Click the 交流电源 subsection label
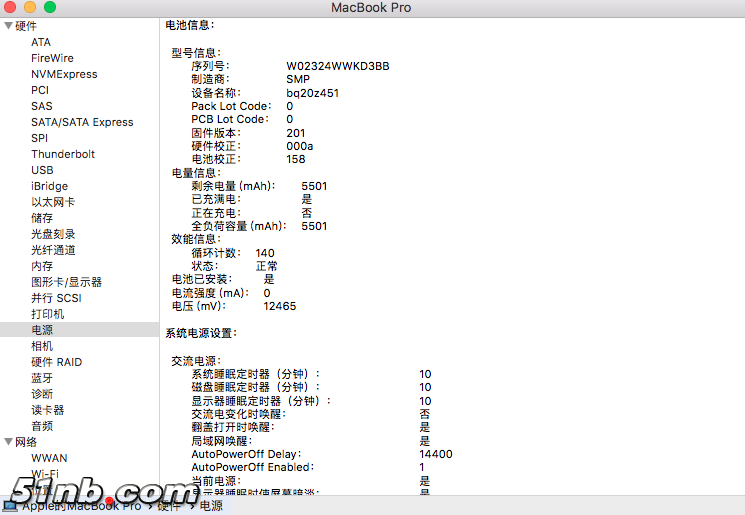 point(196,361)
